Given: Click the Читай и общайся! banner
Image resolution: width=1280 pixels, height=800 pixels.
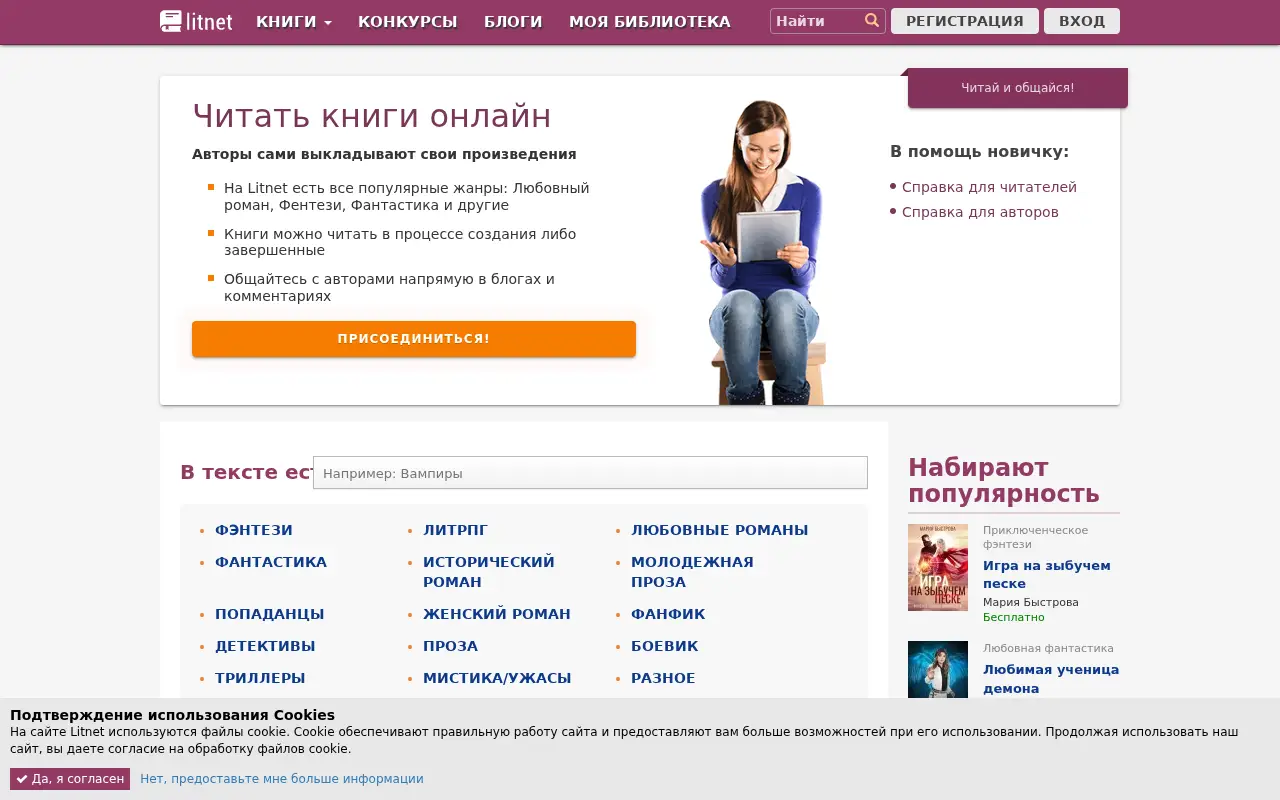Looking at the screenshot, I should click(x=1018, y=88).
